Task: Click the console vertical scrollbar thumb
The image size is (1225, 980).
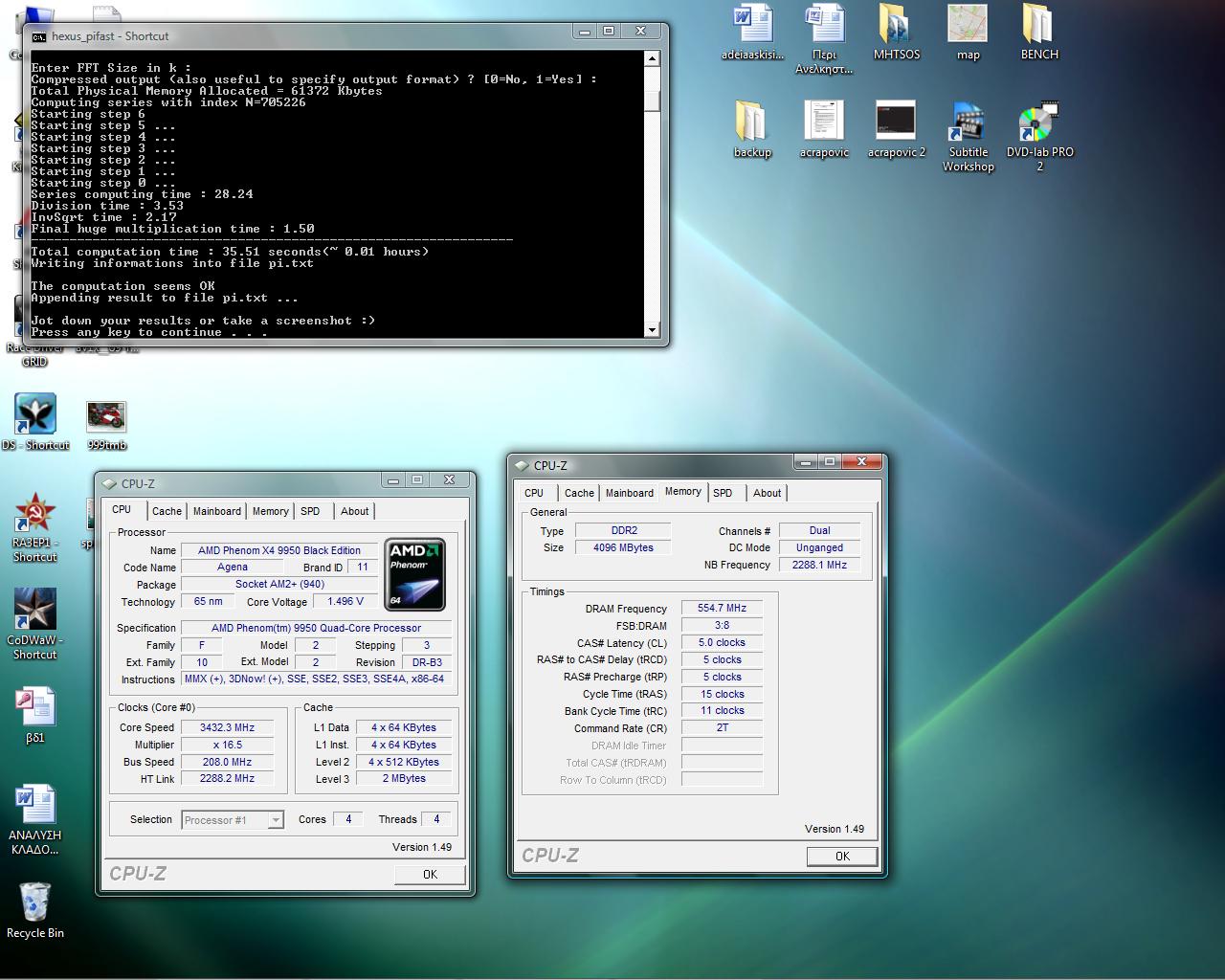Action: [x=653, y=100]
